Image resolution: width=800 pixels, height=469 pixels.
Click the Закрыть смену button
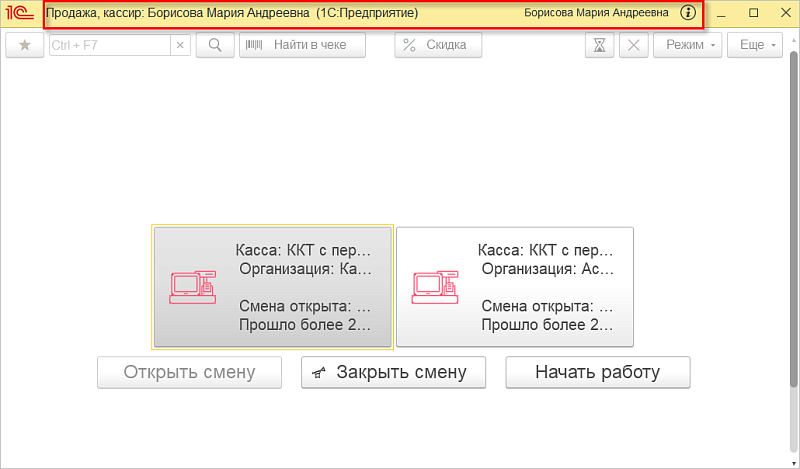pos(393,372)
